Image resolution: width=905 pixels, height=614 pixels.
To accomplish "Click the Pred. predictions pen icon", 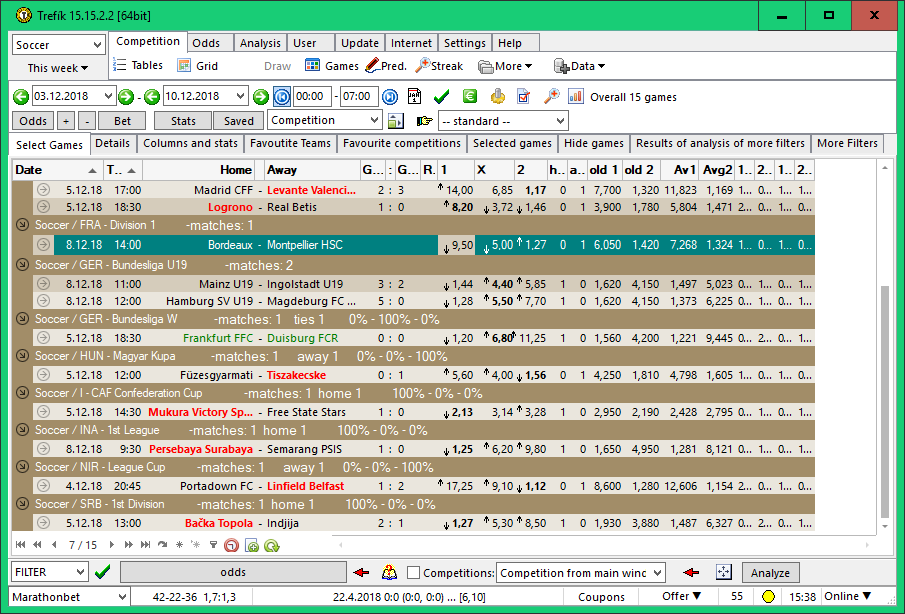I will pyautogui.click(x=372, y=66).
